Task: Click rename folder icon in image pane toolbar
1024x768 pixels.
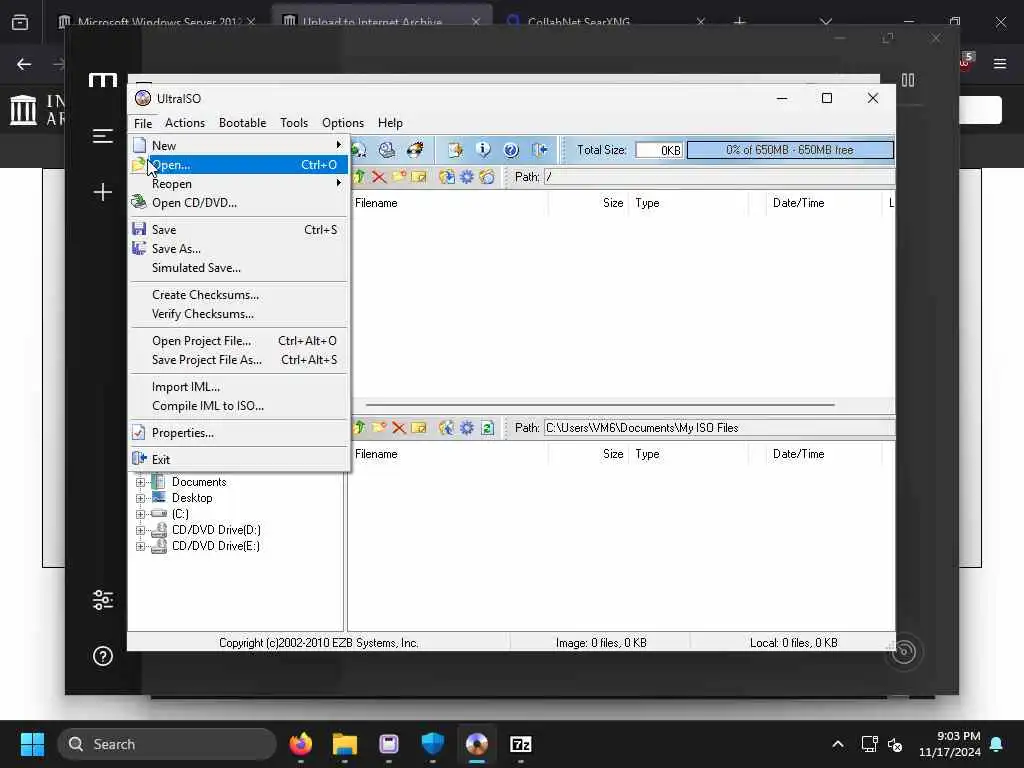Action: point(419,177)
